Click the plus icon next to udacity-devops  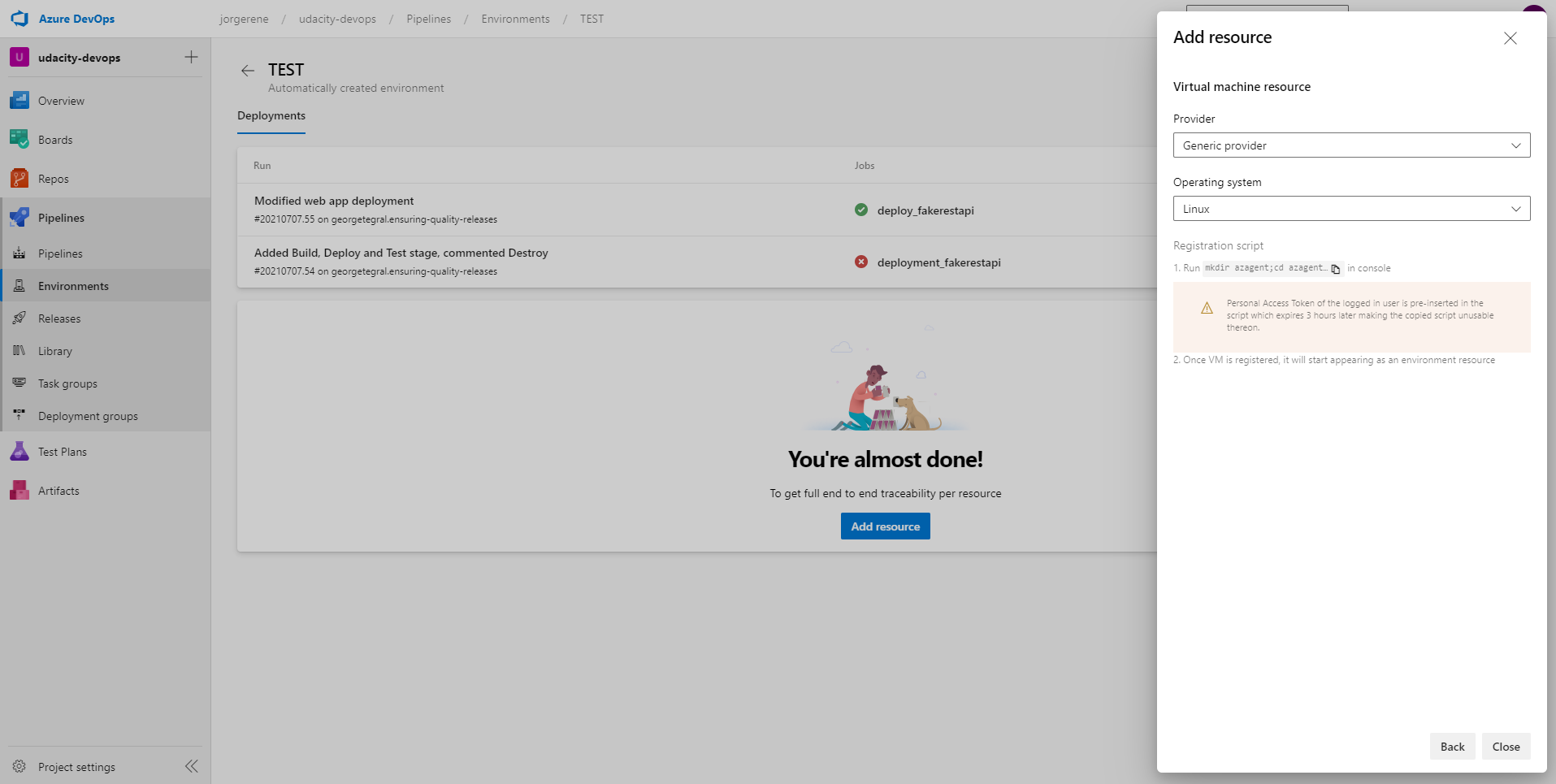point(191,57)
